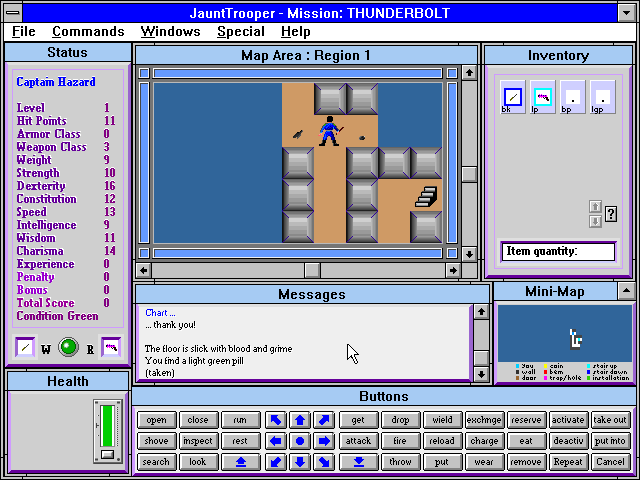Click the title bar down arrow button
This screenshot has width=640, height=480.
point(627,13)
